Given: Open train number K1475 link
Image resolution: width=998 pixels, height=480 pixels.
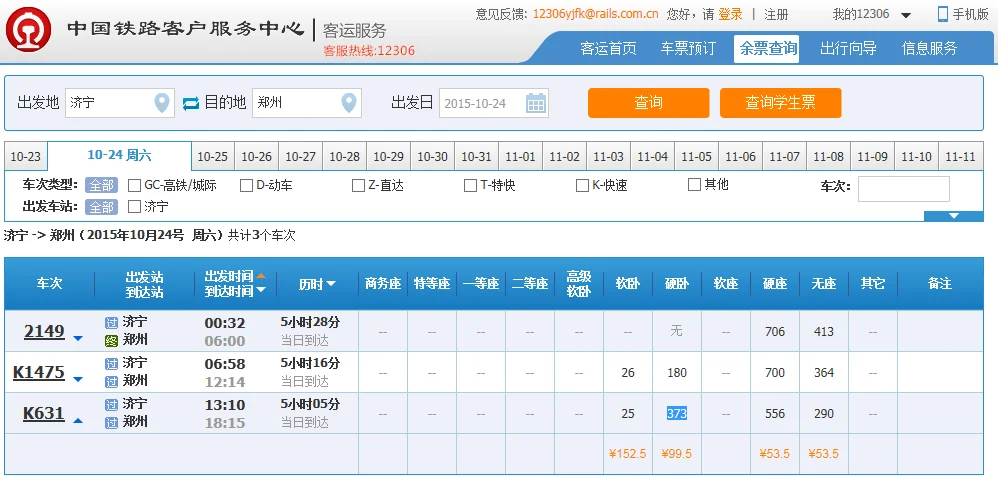Looking at the screenshot, I should coord(39,372).
